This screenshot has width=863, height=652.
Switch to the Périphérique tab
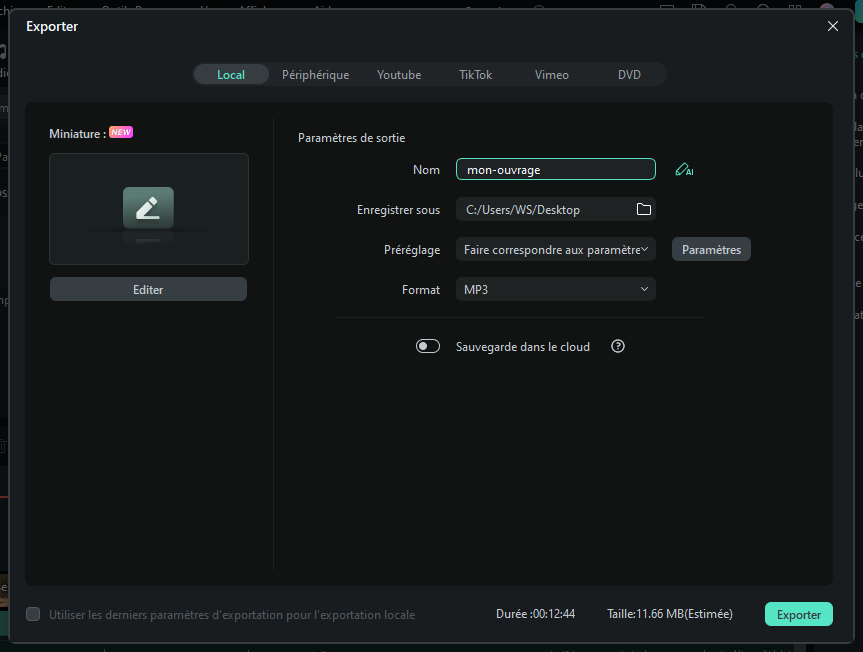tap(315, 75)
